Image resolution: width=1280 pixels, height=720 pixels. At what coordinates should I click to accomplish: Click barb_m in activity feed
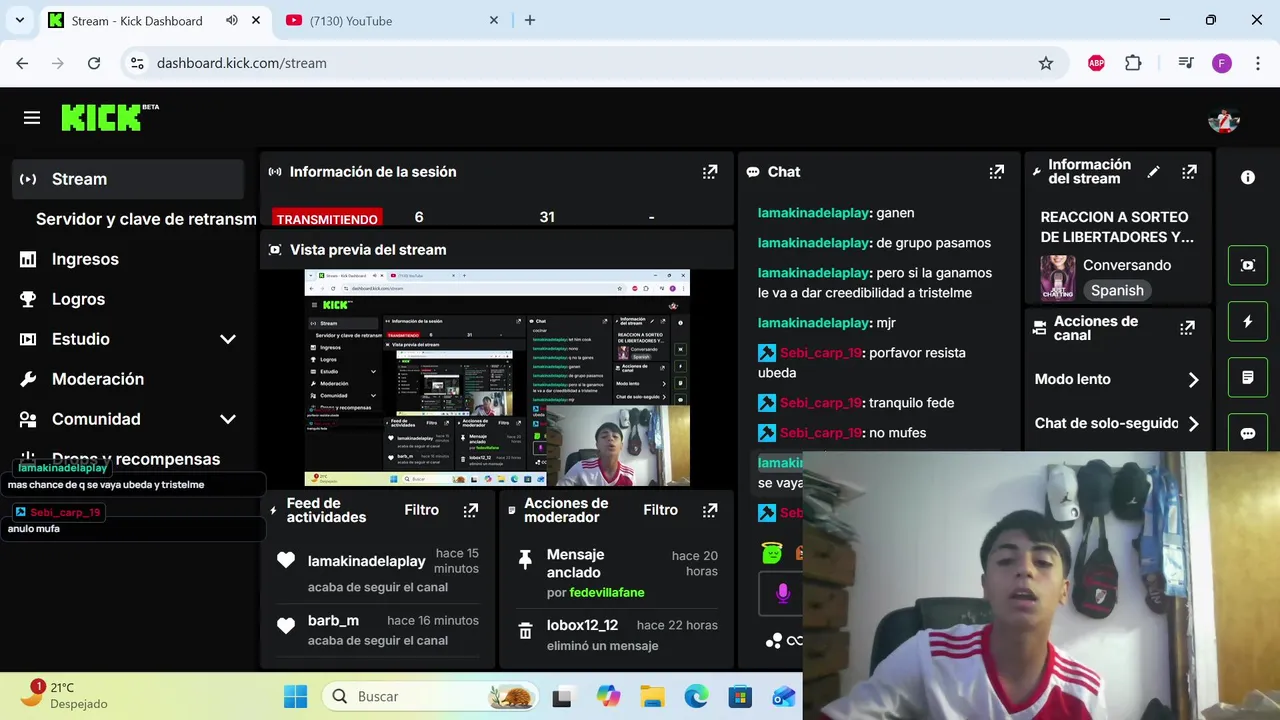tap(333, 621)
